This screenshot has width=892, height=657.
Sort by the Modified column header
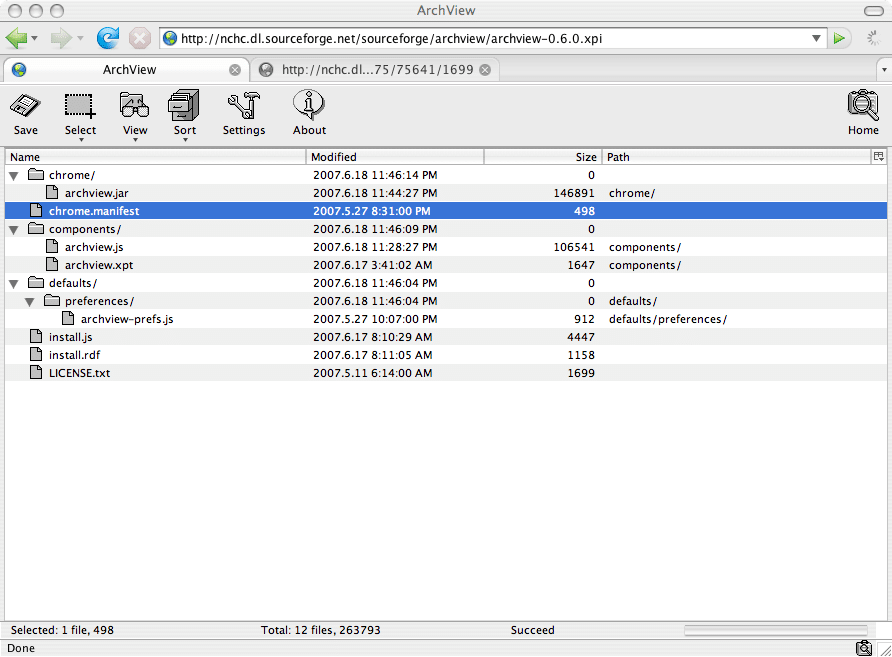tap(395, 157)
